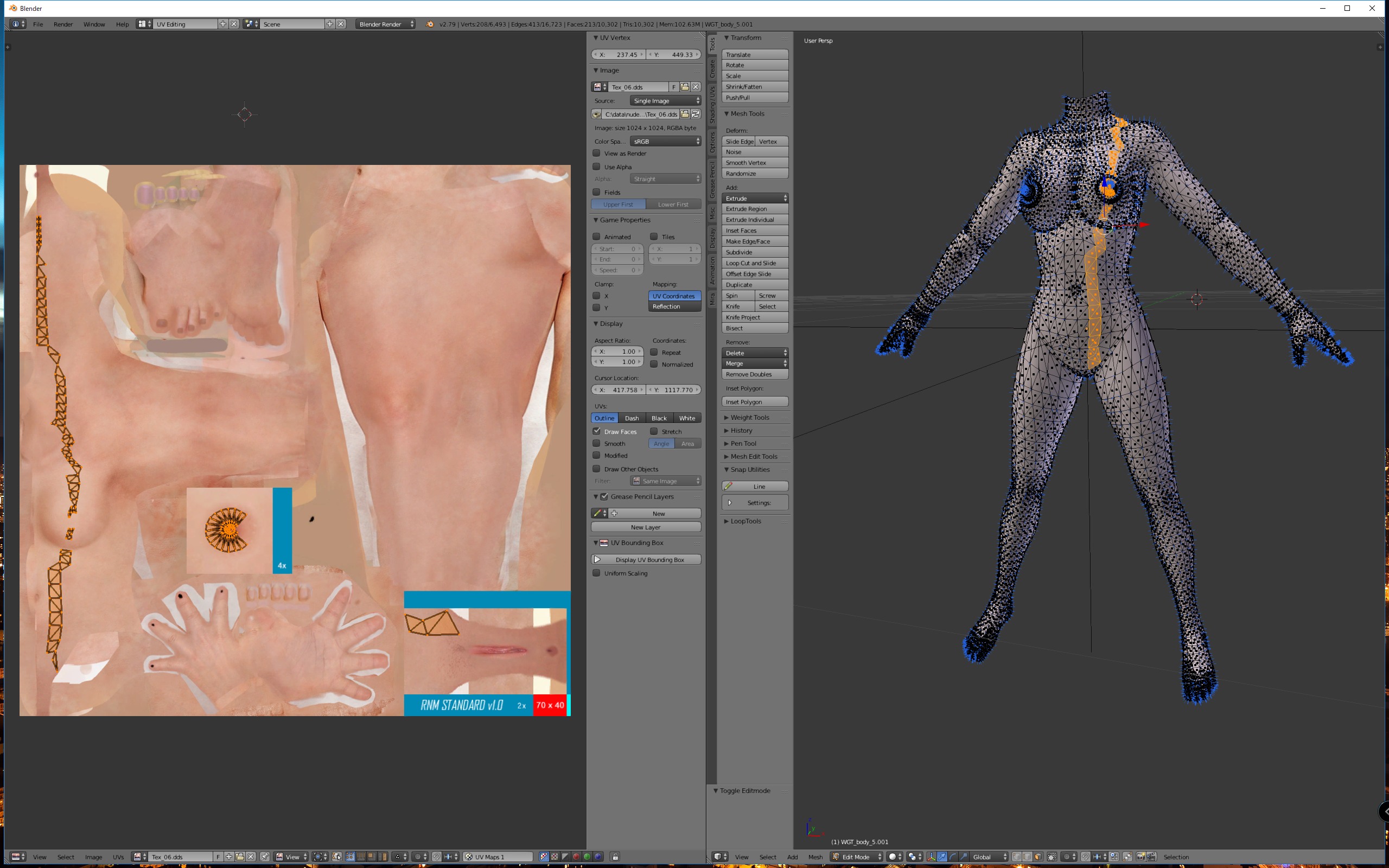1389x868 pixels.
Task: Click Remove Doubles button
Action: click(x=755, y=374)
